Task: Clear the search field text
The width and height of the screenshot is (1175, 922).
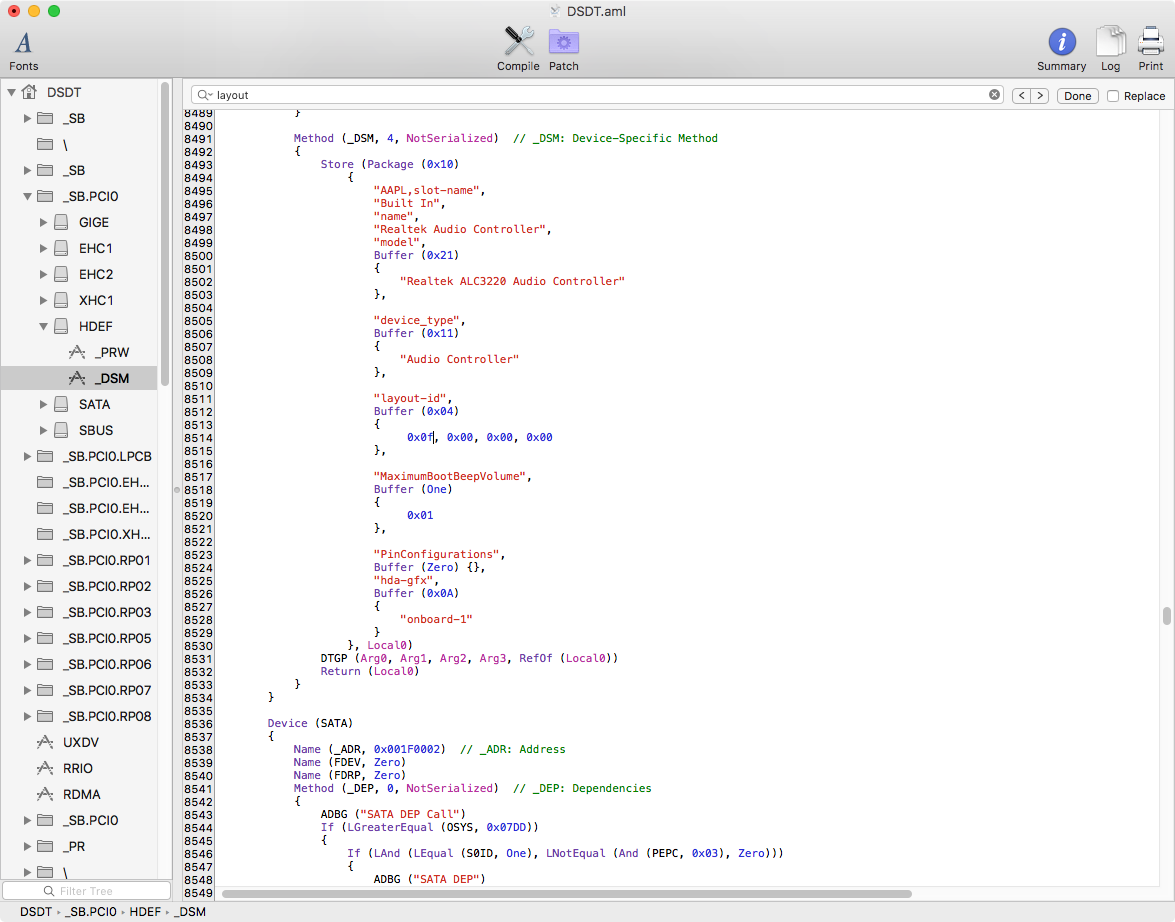Action: coord(994,95)
